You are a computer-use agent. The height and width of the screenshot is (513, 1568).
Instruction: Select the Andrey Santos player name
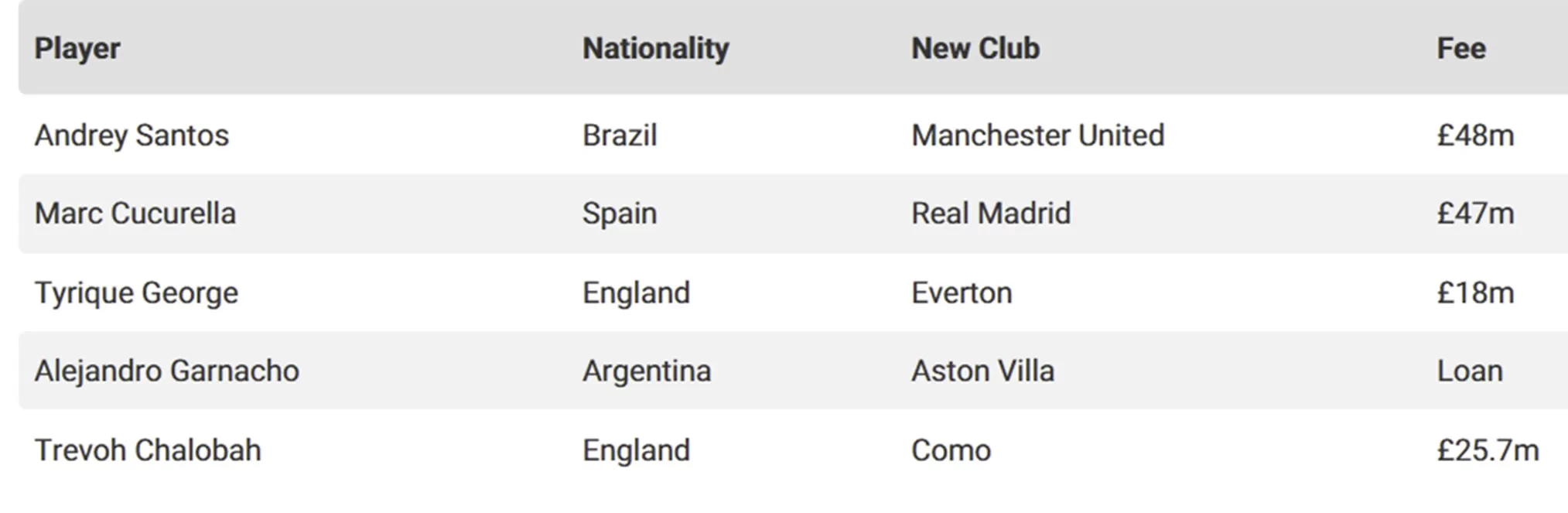(x=132, y=135)
